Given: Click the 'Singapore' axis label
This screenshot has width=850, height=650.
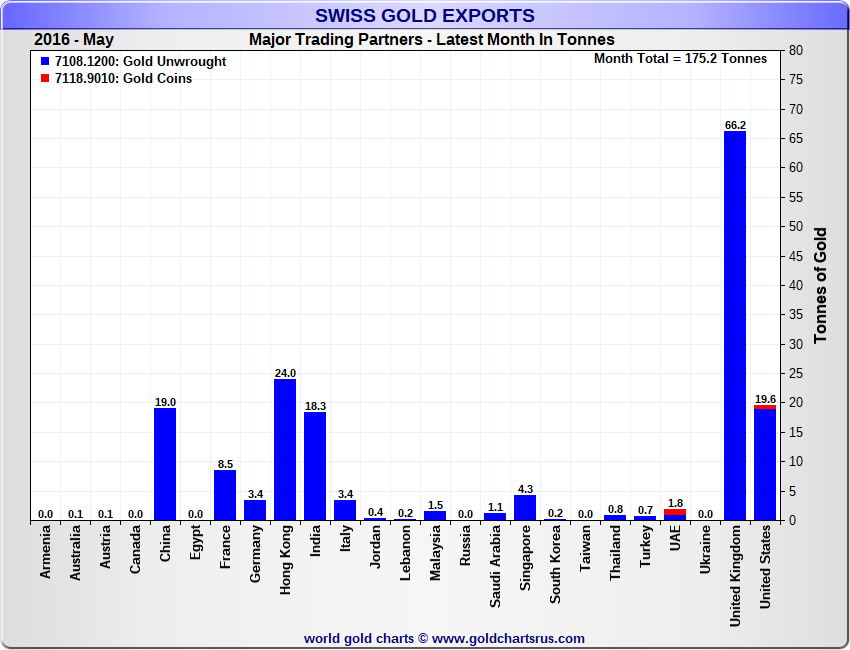Looking at the screenshot, I should click(x=525, y=558).
